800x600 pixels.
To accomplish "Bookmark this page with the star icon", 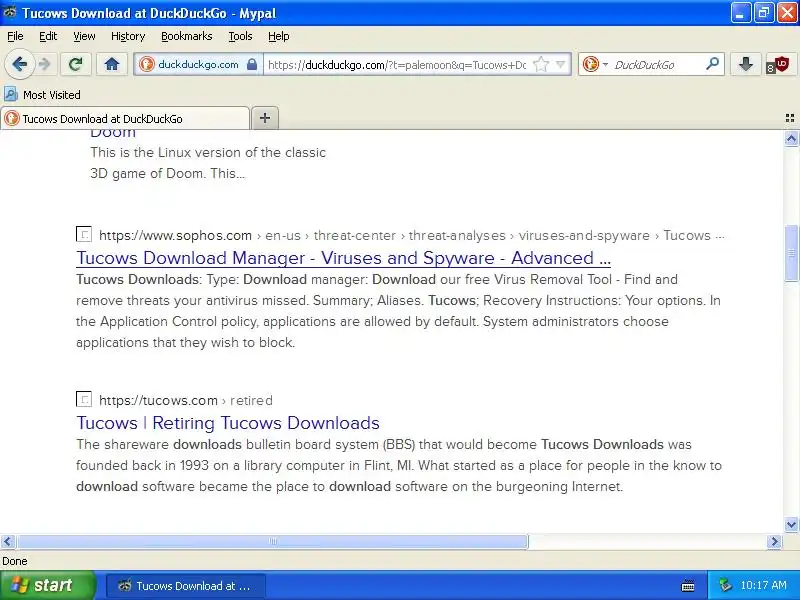I will (540, 65).
